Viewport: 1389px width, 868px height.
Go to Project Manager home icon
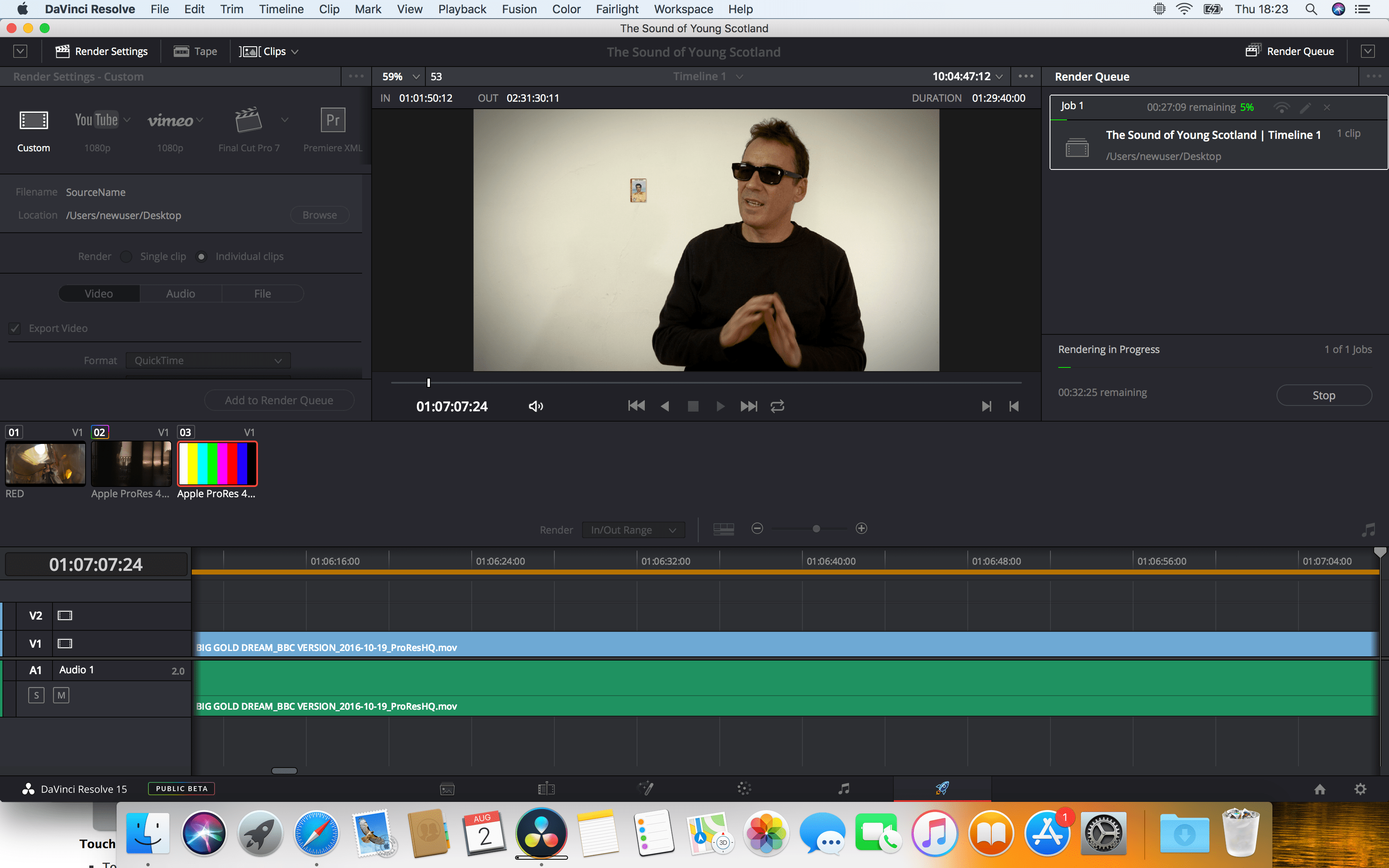[x=1320, y=789]
